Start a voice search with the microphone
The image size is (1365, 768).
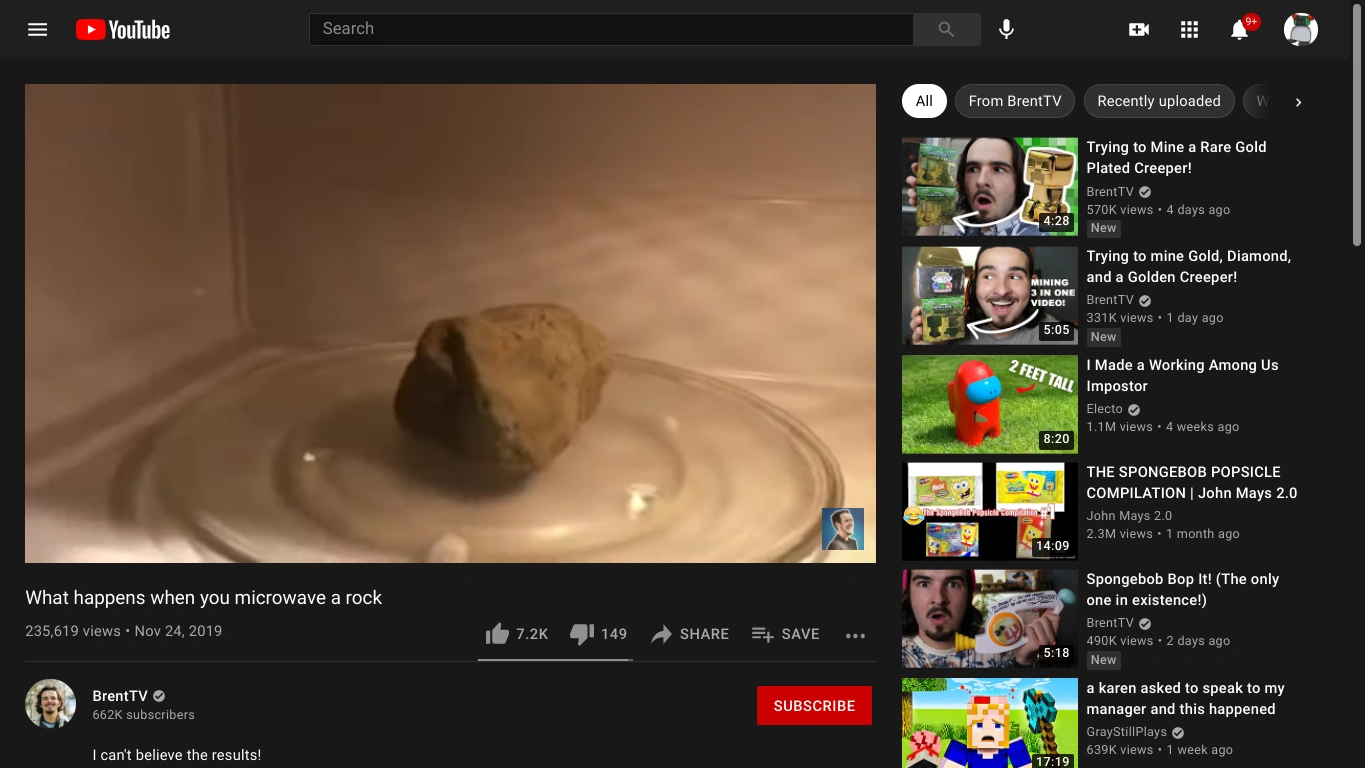click(x=1006, y=29)
